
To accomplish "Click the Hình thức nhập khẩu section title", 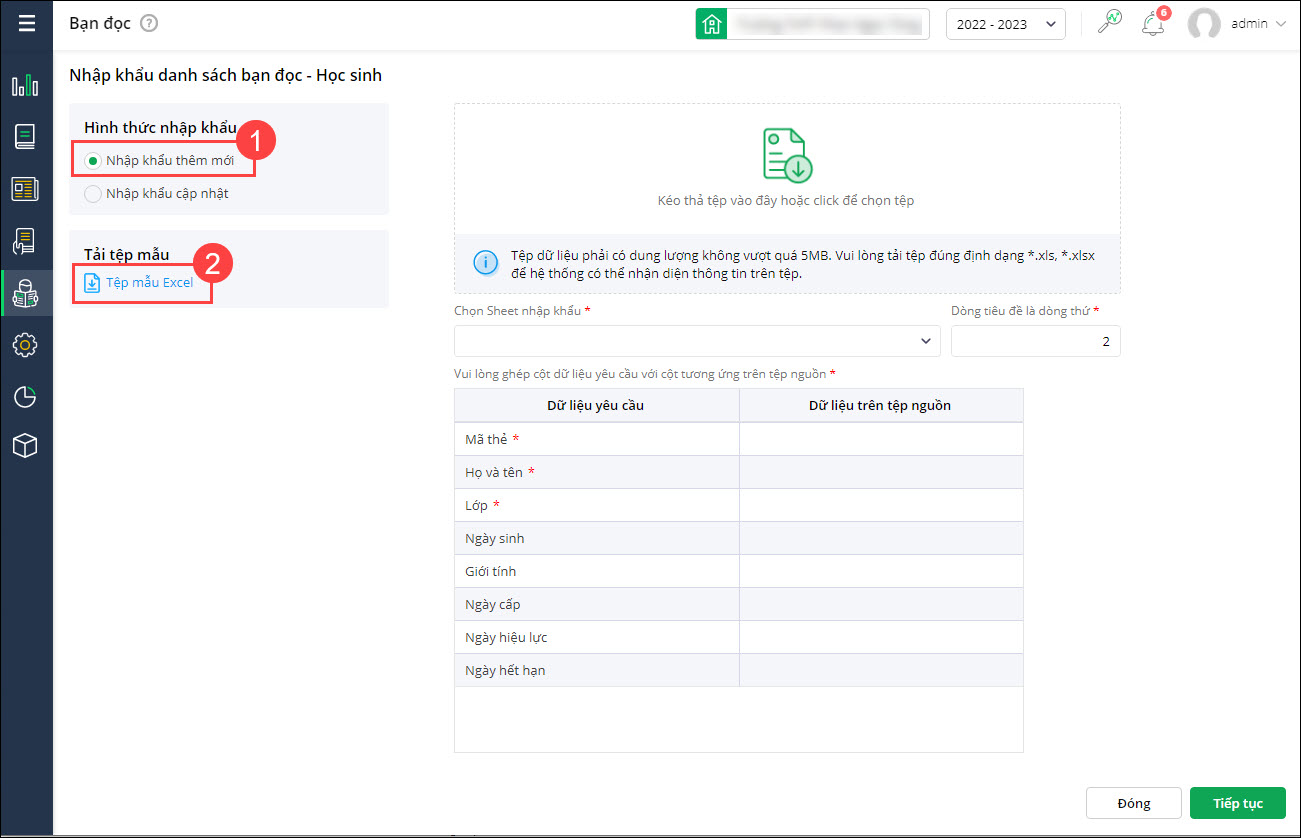I will (x=160, y=128).
